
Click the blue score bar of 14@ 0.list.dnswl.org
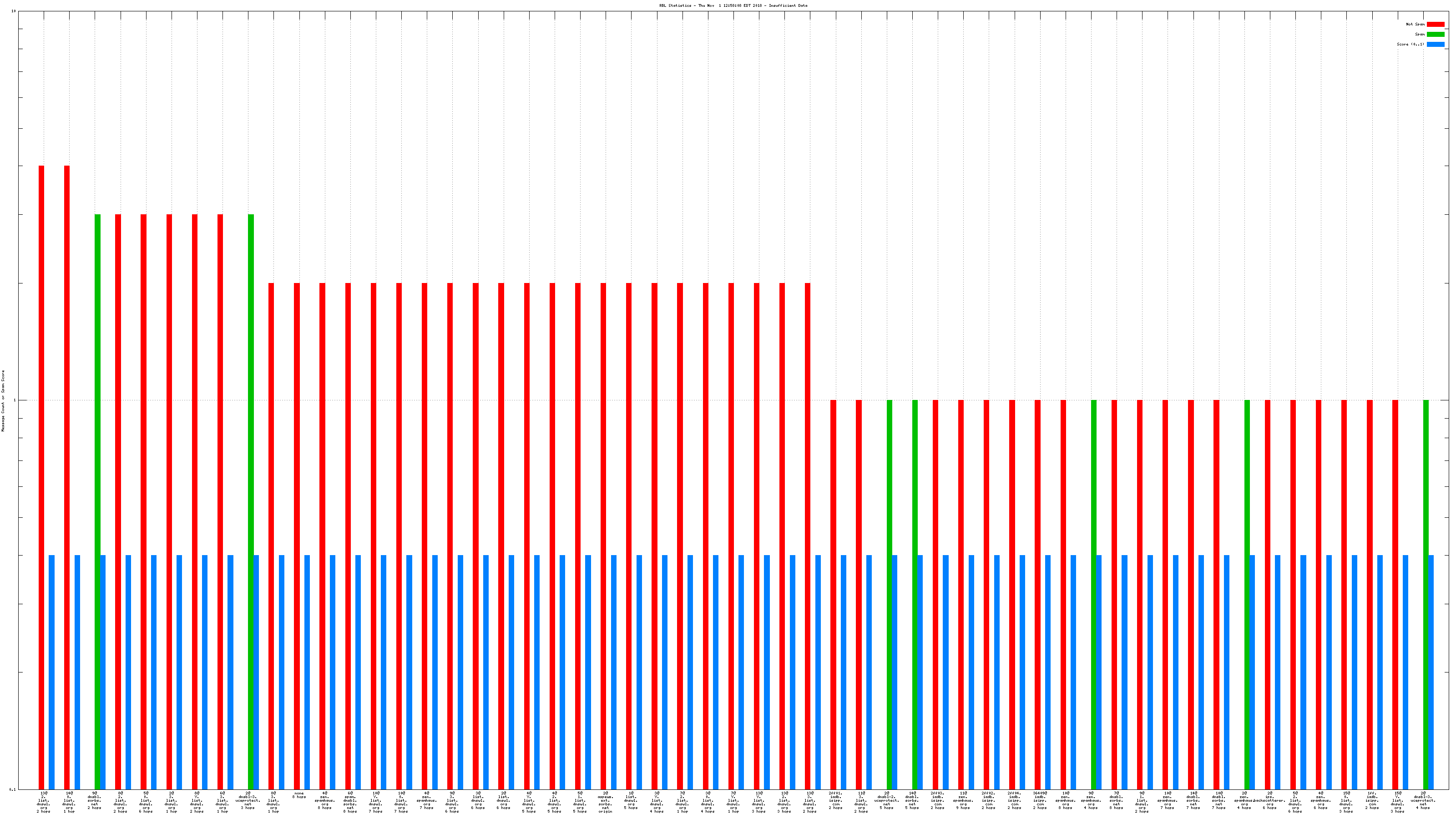coord(77,672)
